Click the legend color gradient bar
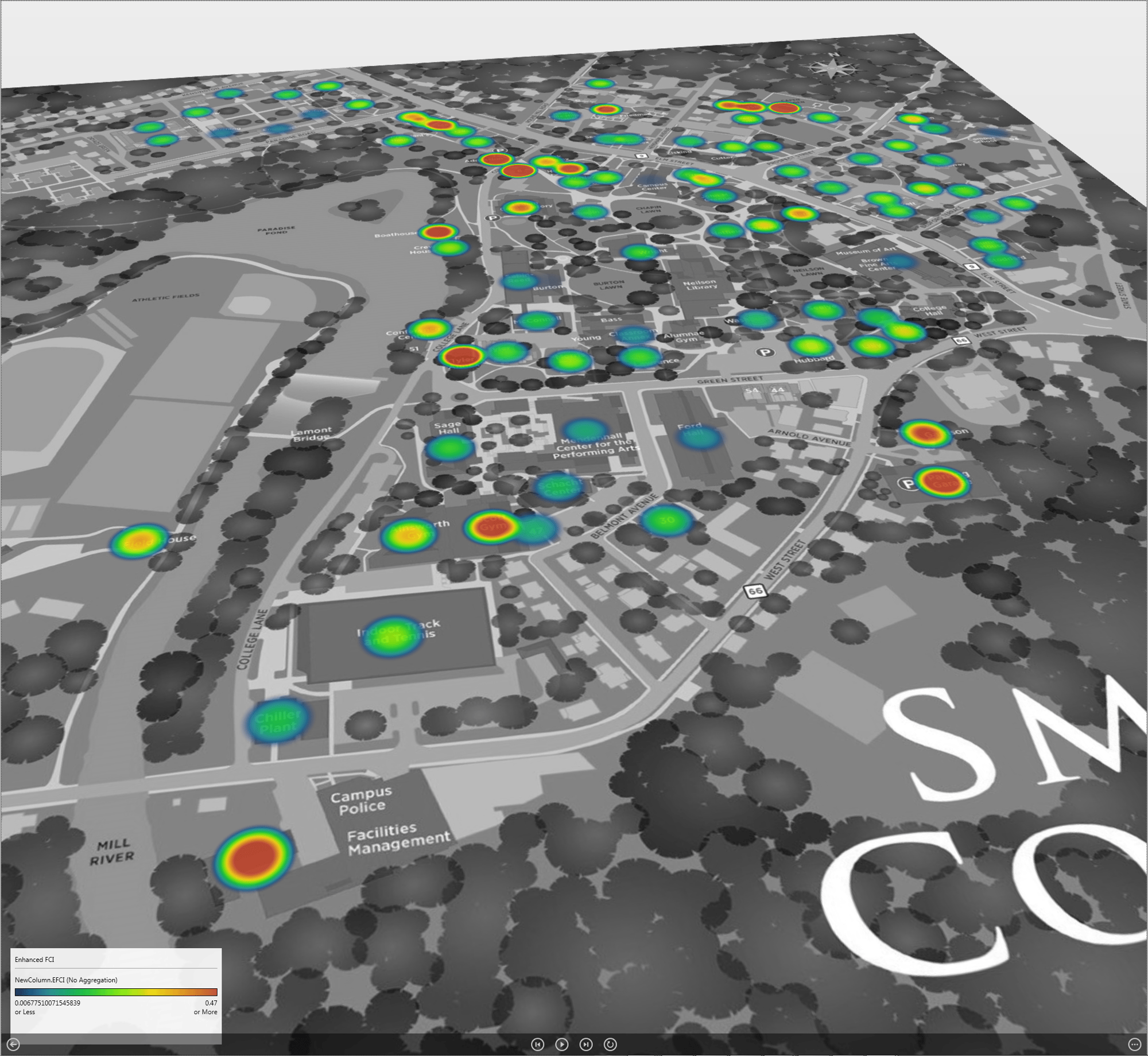 coord(116,992)
